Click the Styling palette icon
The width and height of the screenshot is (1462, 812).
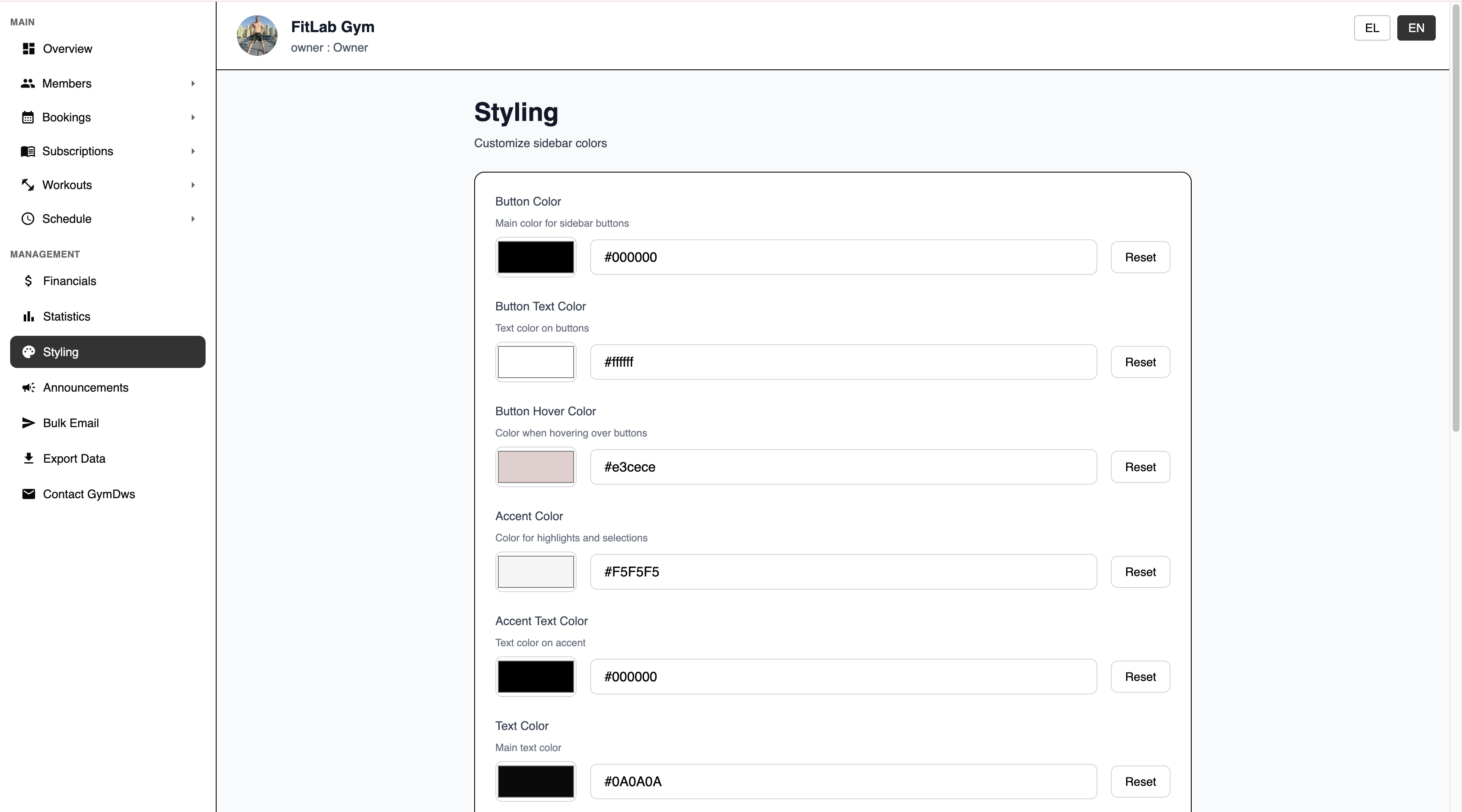click(28, 352)
